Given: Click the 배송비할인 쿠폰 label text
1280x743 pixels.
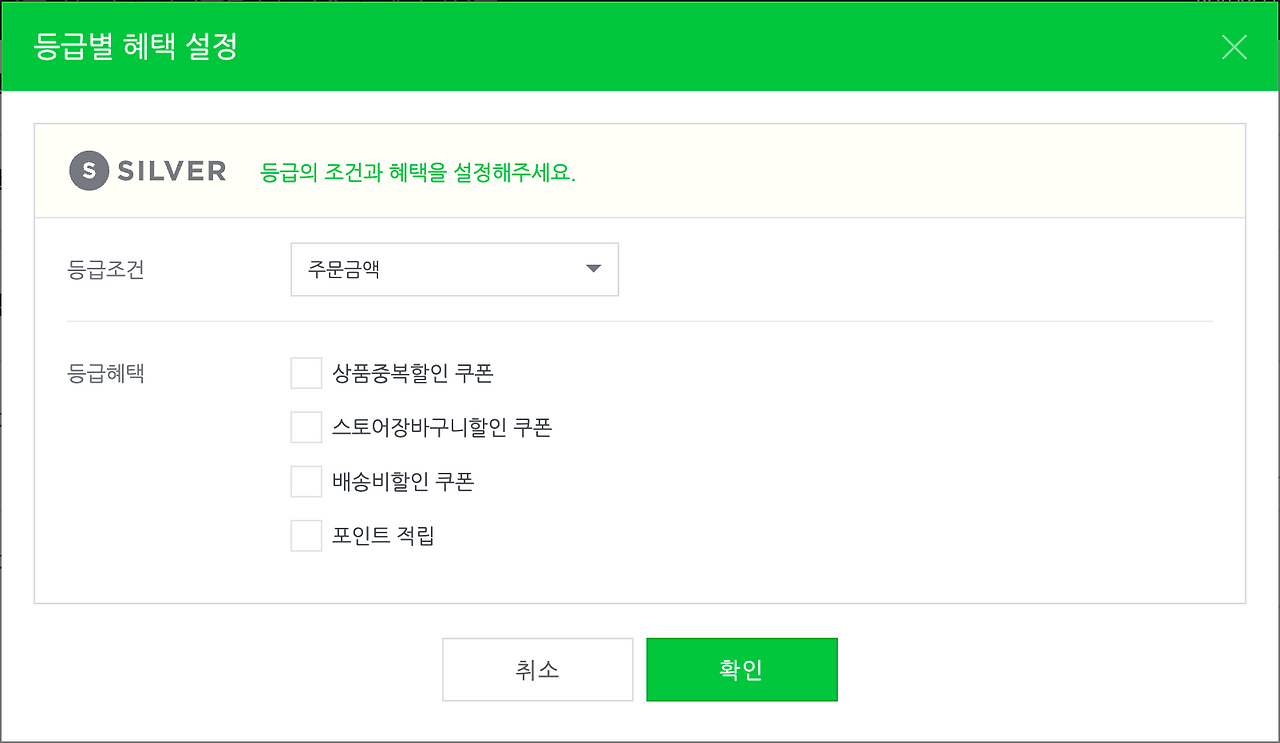Looking at the screenshot, I should [x=404, y=481].
